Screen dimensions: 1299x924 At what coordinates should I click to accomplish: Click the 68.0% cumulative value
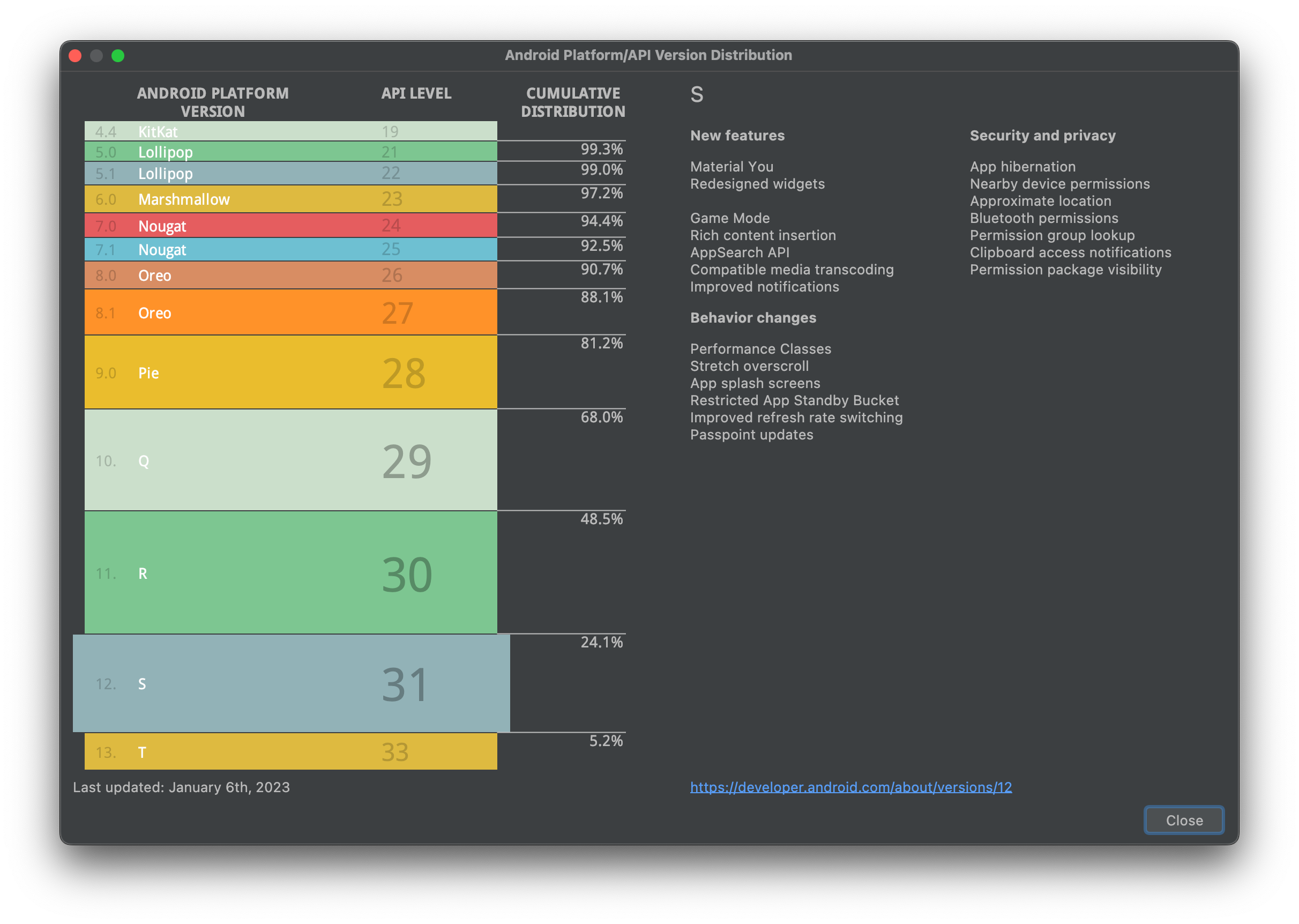click(601, 417)
